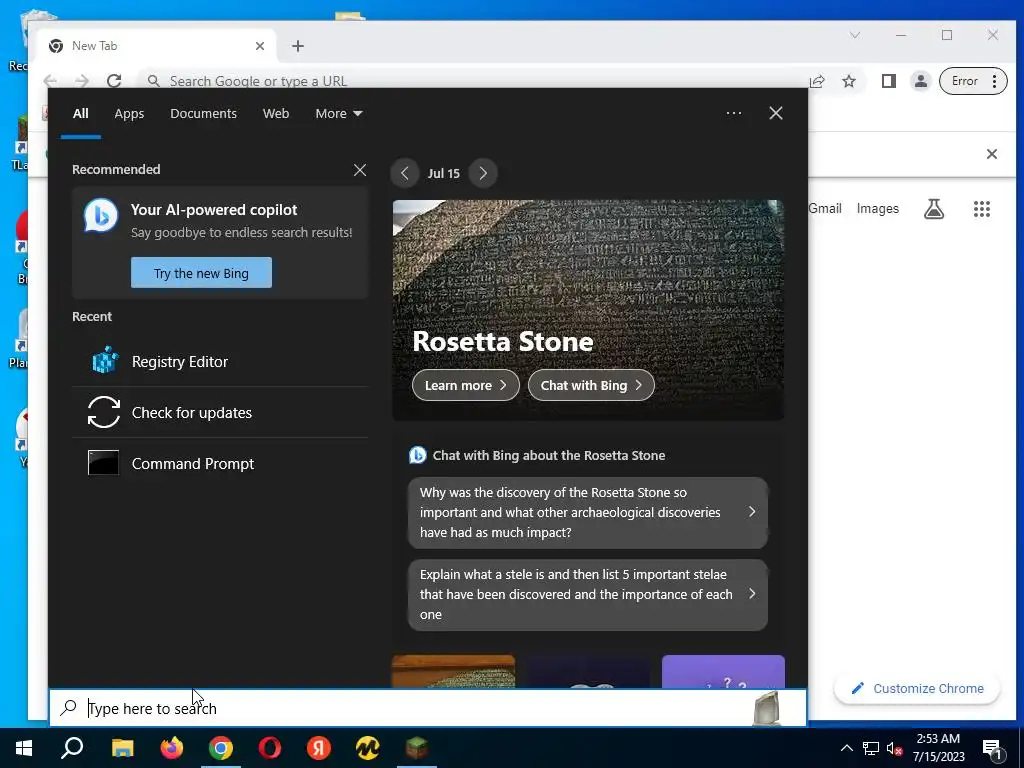
Task: Open Chrome Error menu button
Action: point(973,81)
